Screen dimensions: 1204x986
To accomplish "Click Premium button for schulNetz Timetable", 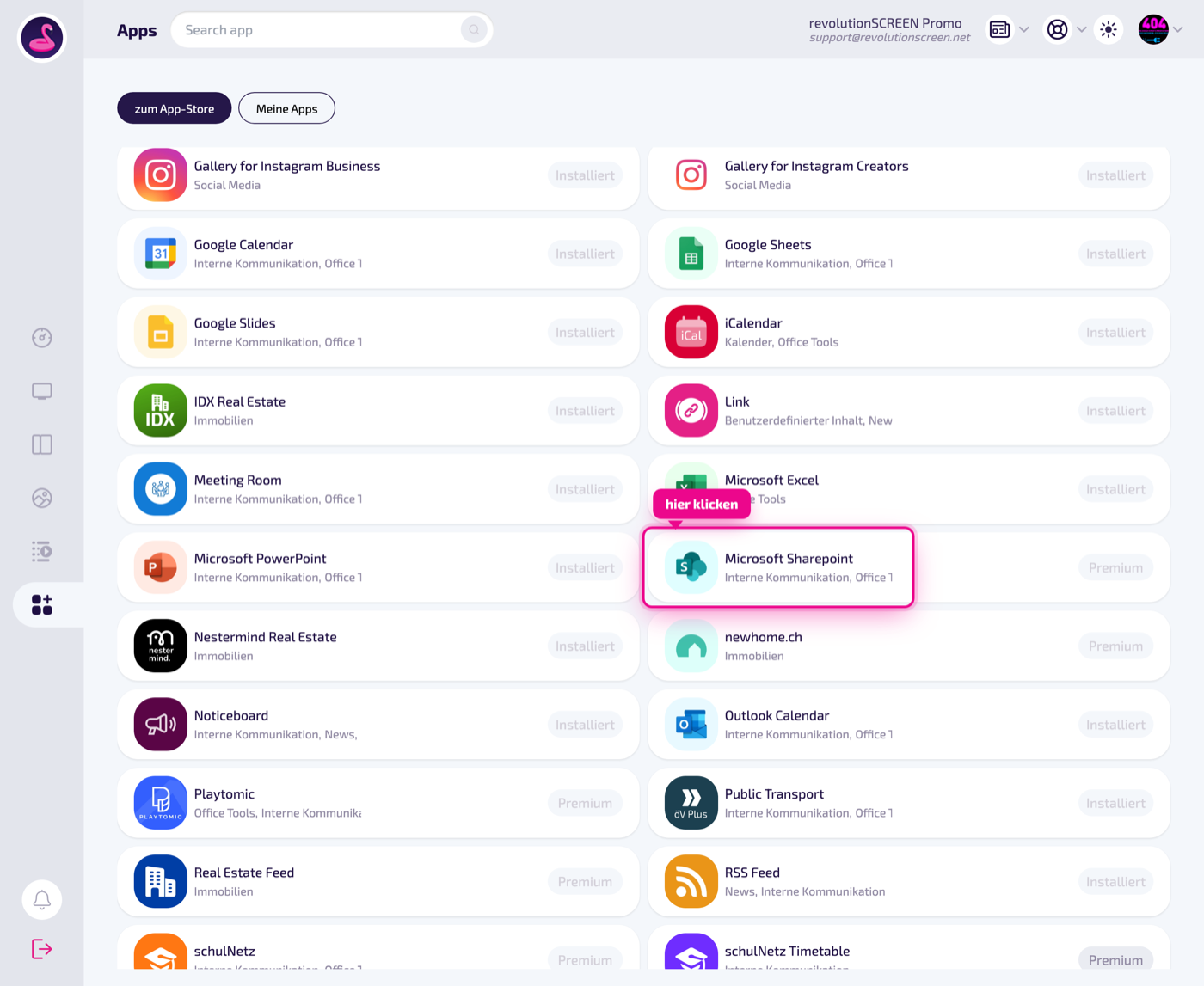I will [x=1115, y=959].
